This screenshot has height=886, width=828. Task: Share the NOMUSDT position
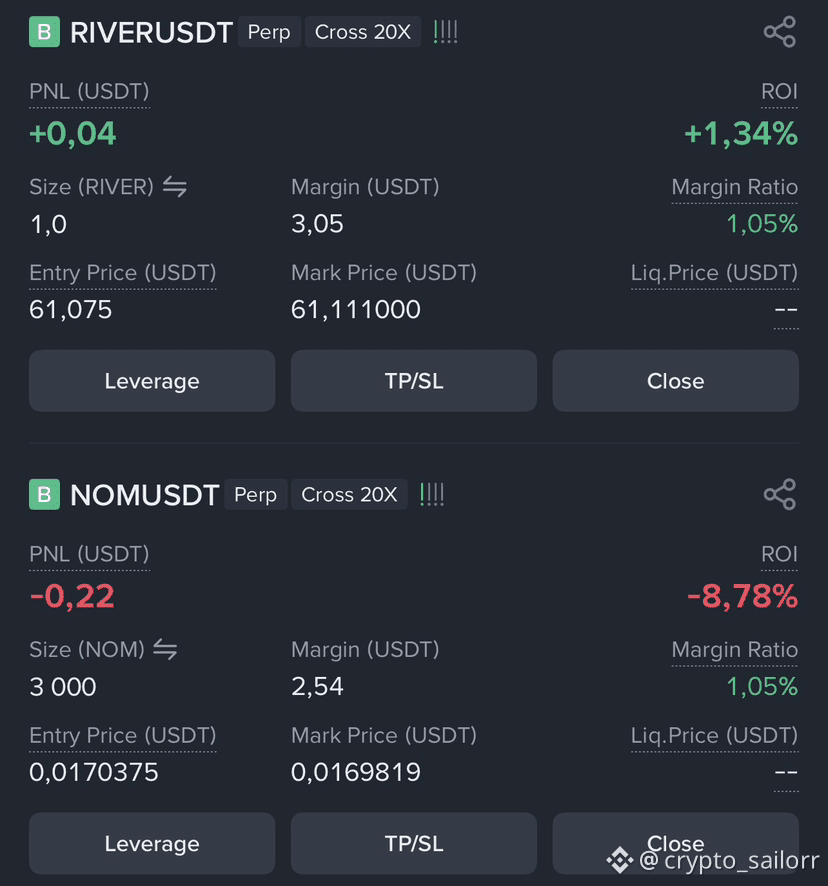click(780, 494)
